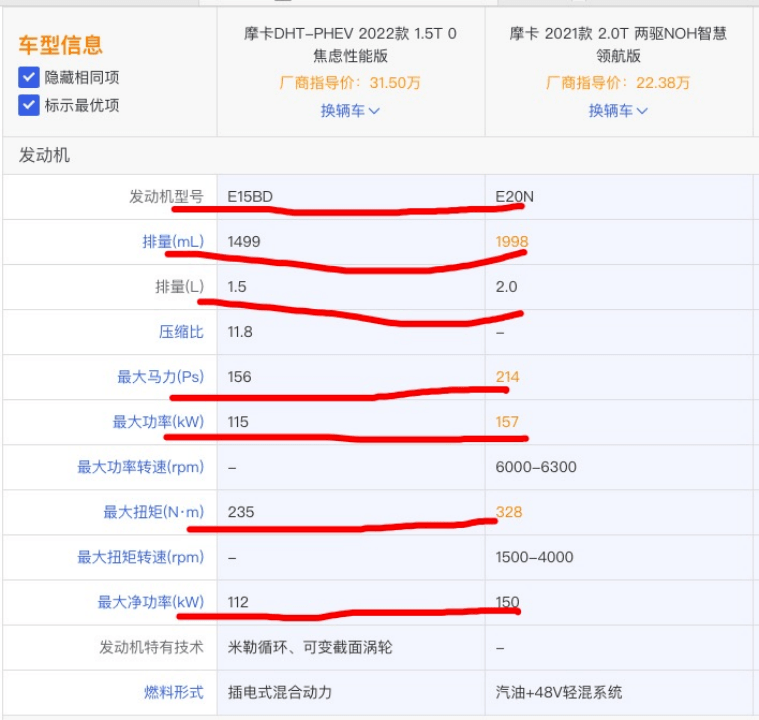
Task: Click the 发动机特有技术 row label
Action: tap(152, 647)
